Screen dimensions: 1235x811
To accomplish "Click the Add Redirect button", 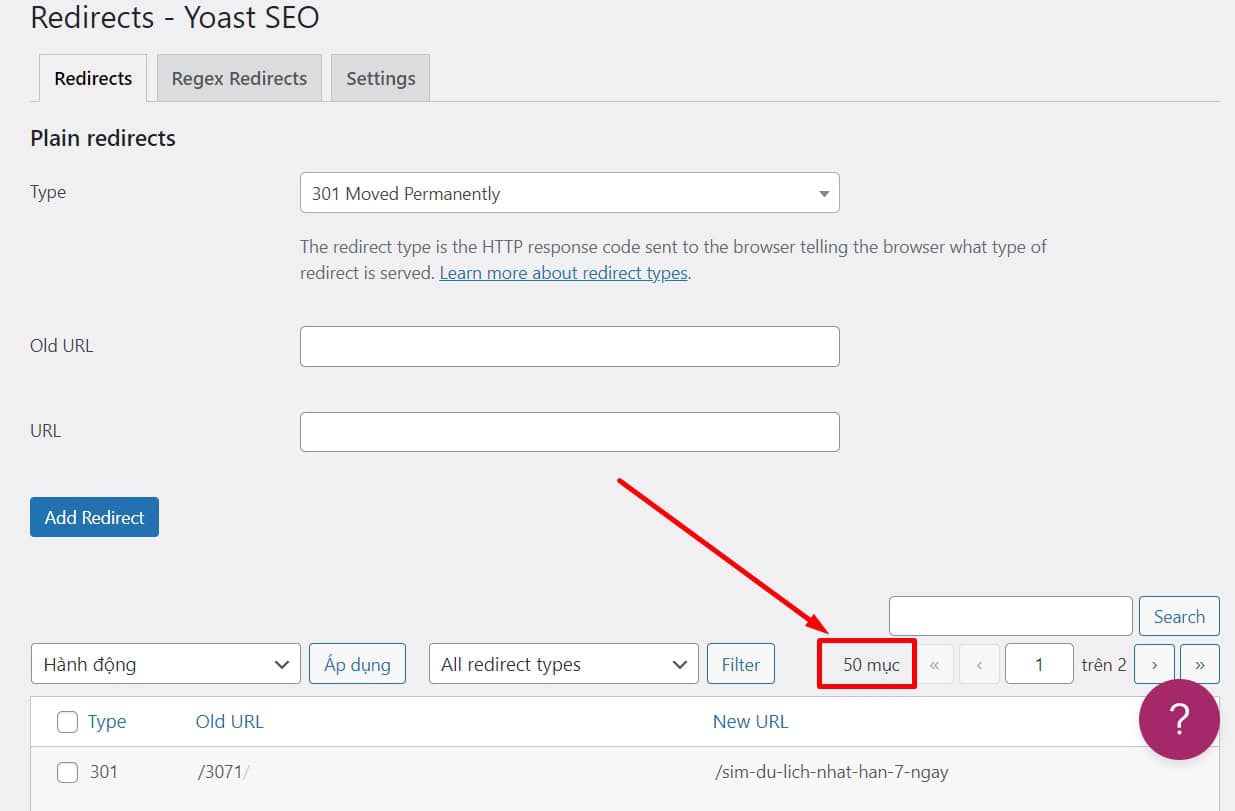I will [94, 517].
